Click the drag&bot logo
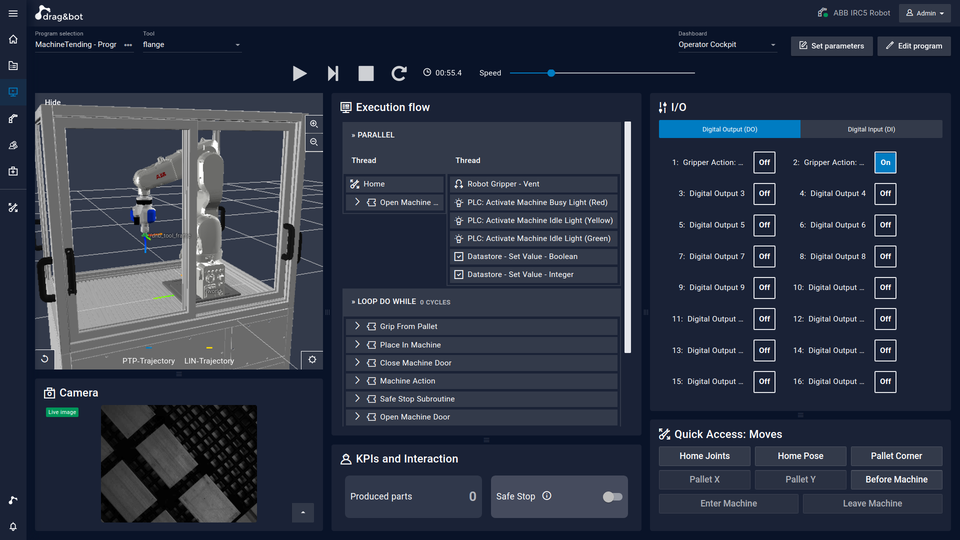 click(59, 13)
